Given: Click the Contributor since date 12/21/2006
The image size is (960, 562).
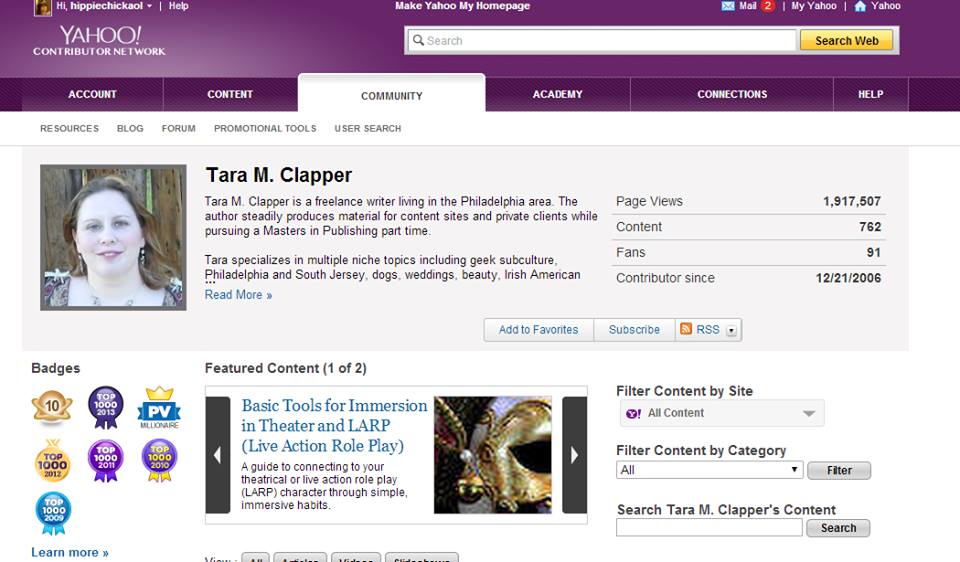Looking at the screenshot, I should pyautogui.click(x=848, y=279).
